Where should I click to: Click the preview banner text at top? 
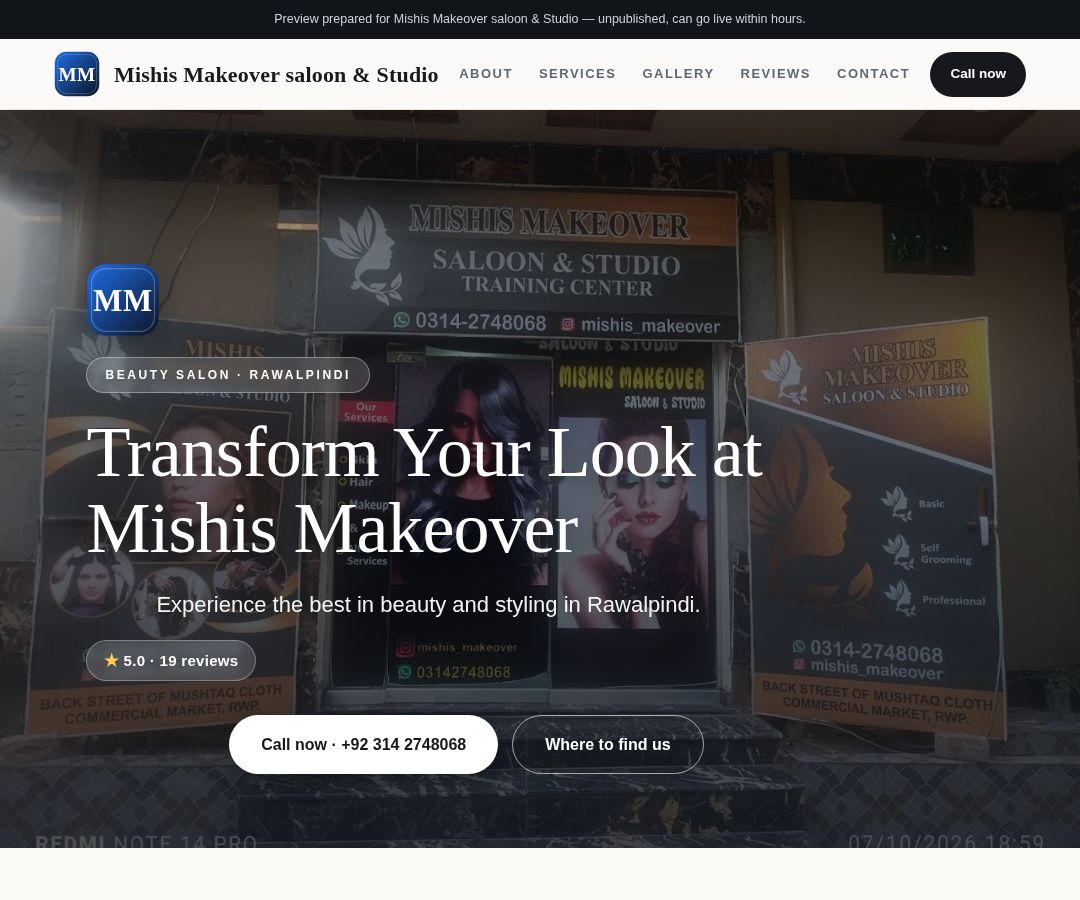click(540, 19)
